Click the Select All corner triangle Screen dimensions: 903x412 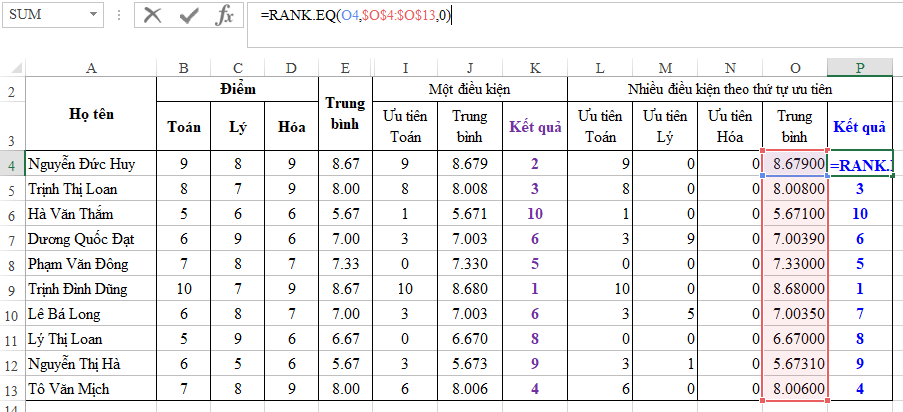pyautogui.click(x=13, y=67)
